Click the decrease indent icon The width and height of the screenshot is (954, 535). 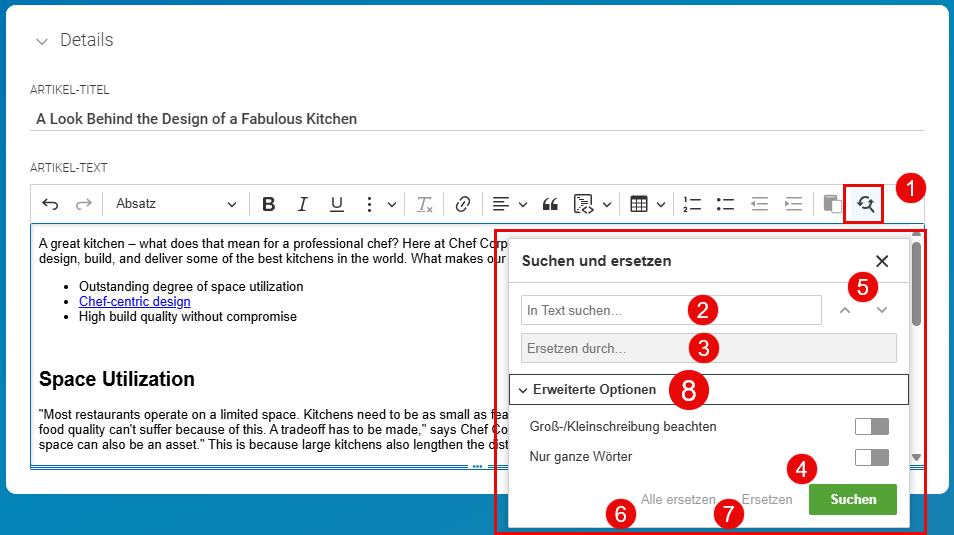[x=759, y=204]
